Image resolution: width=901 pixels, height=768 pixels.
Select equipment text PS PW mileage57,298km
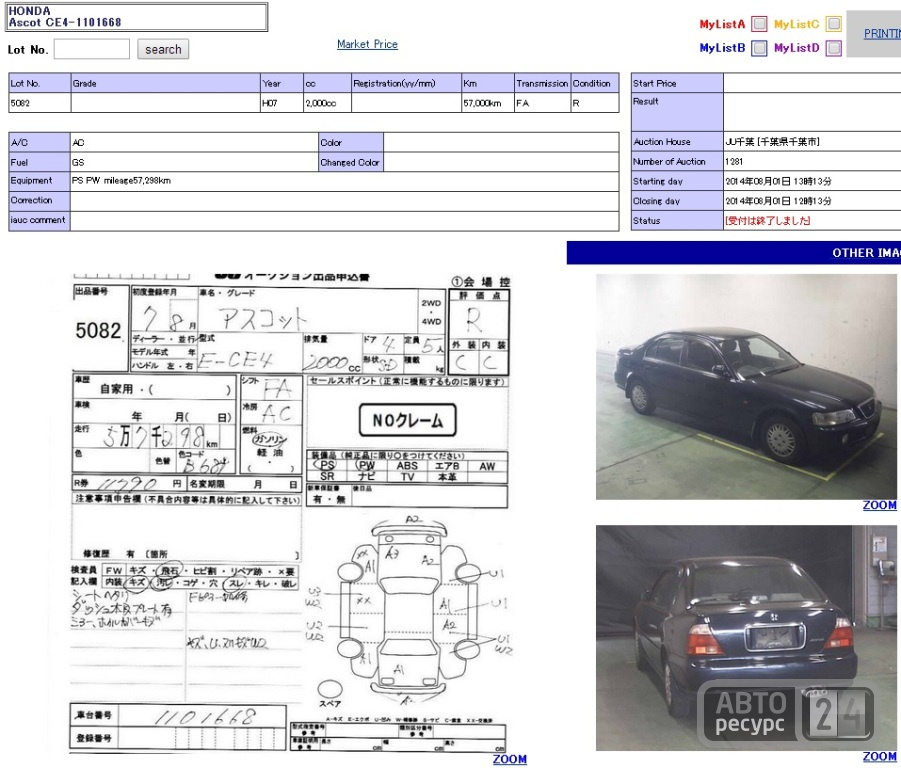(x=121, y=180)
